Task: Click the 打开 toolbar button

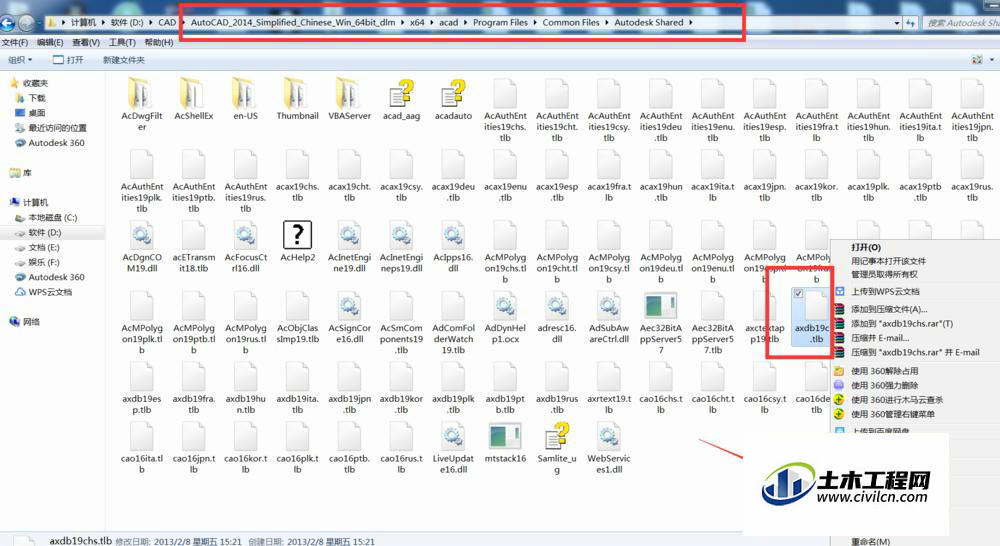Action: point(68,60)
